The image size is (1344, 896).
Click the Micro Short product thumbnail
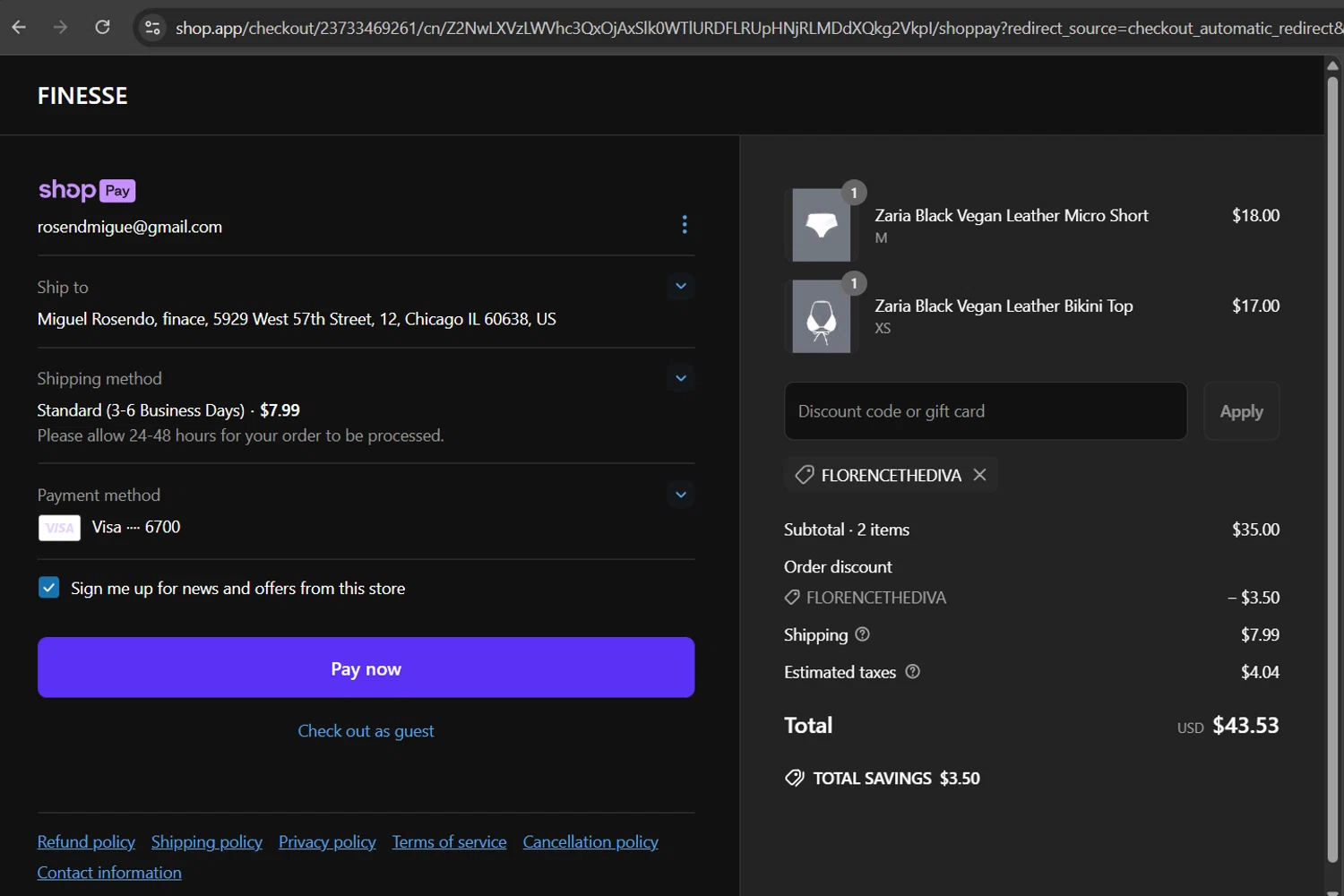[822, 225]
